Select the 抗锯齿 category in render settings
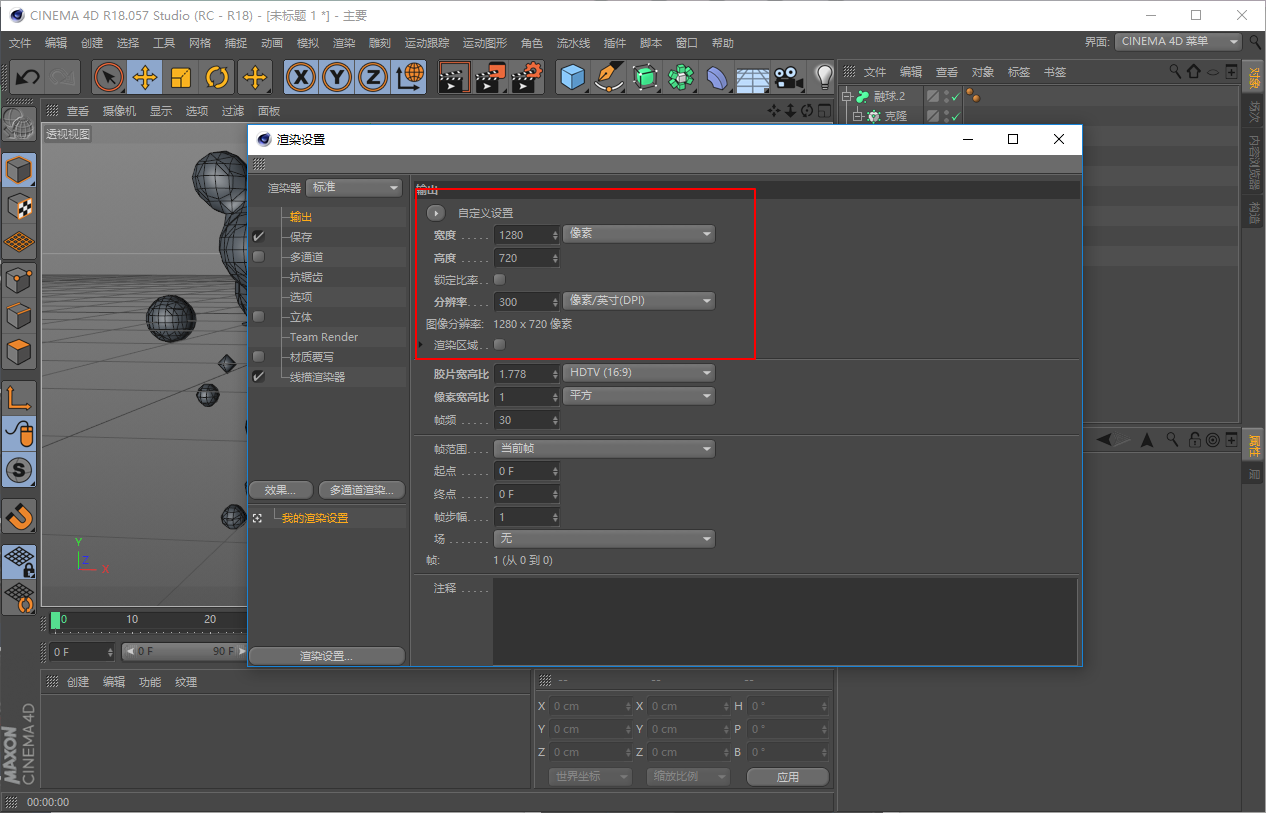 [307, 277]
